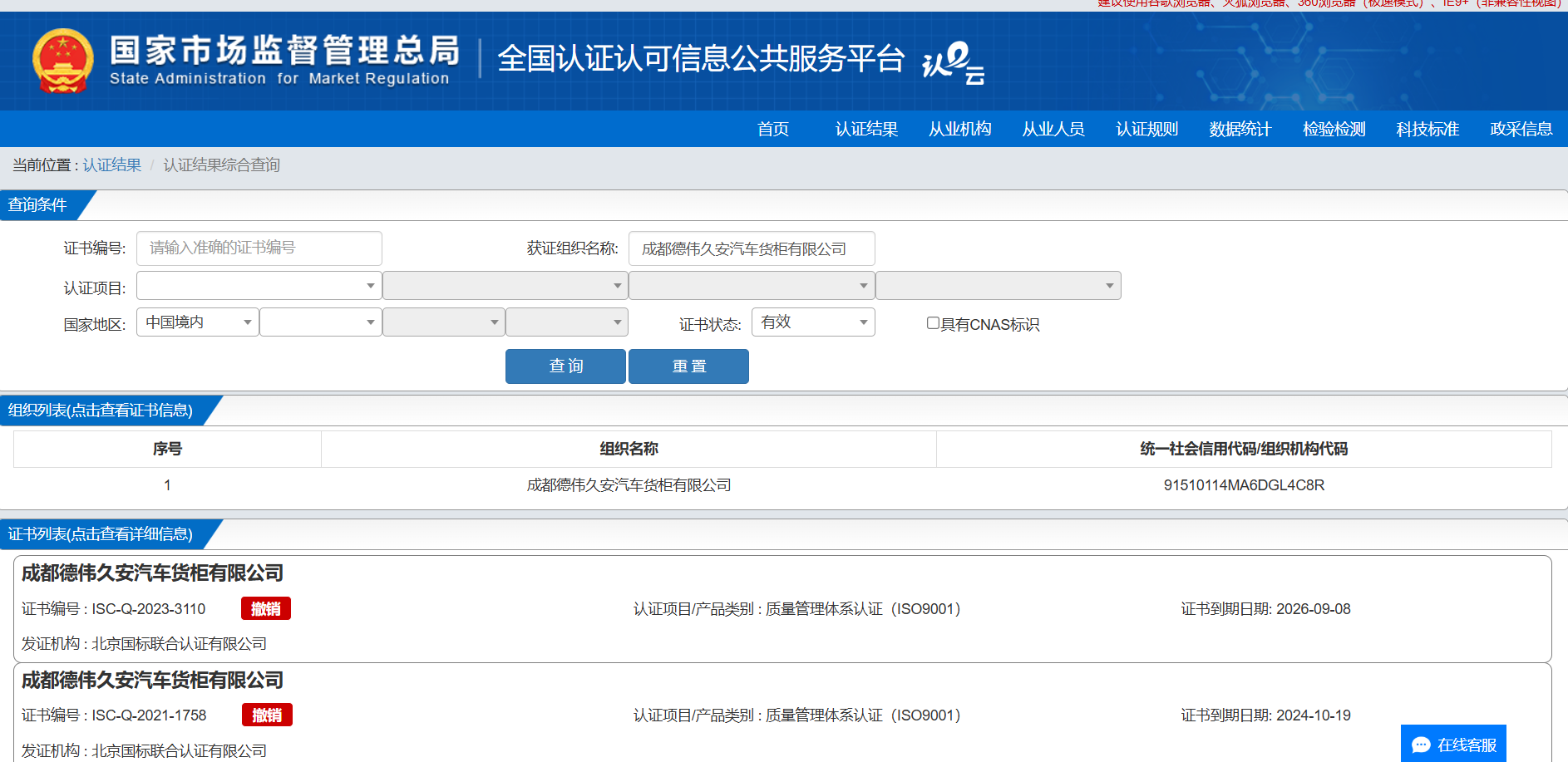Click the 重置 reset button
Viewport: 1568px width, 762px height.
click(x=688, y=366)
